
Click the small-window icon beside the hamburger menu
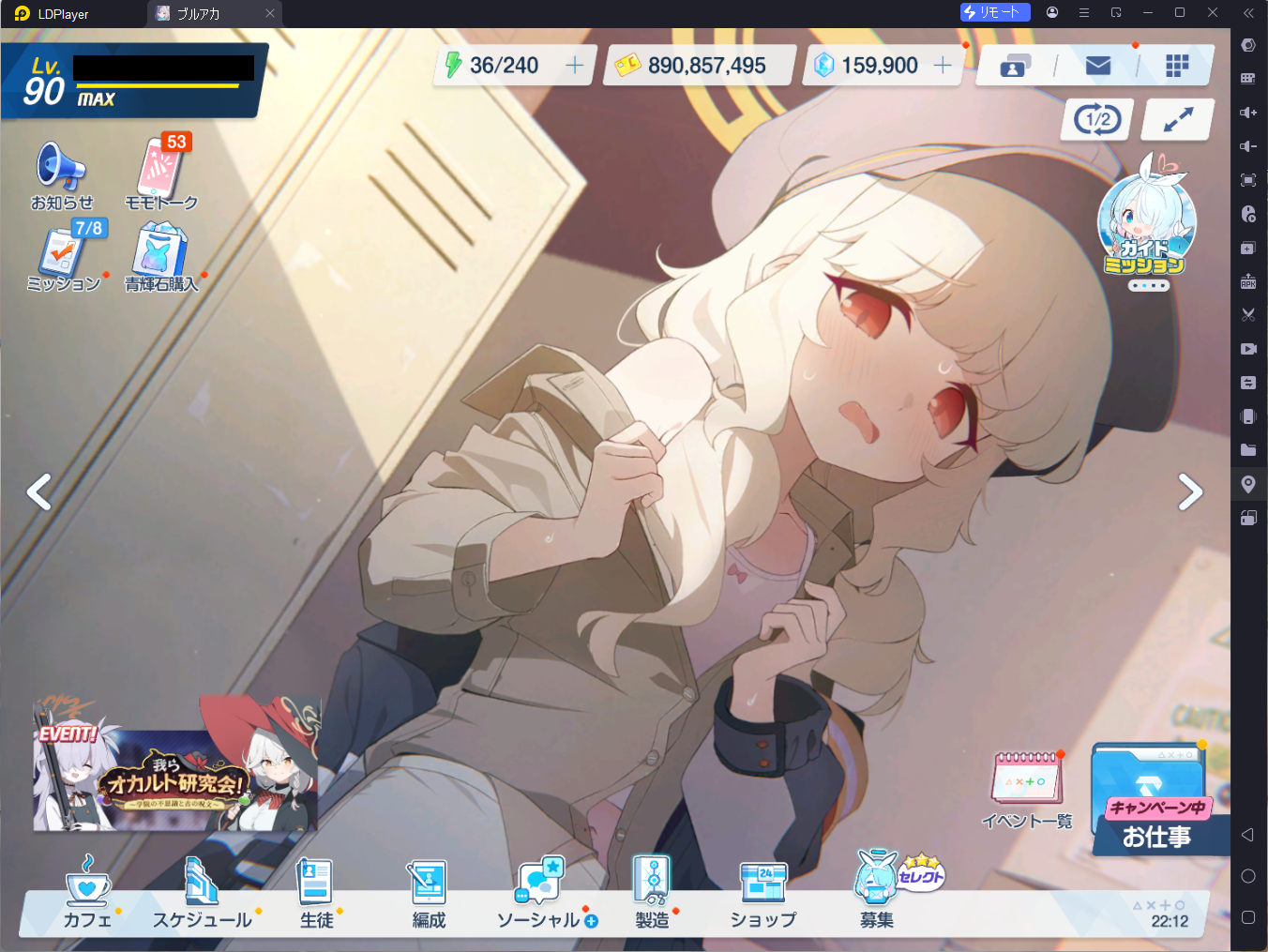click(x=1116, y=12)
